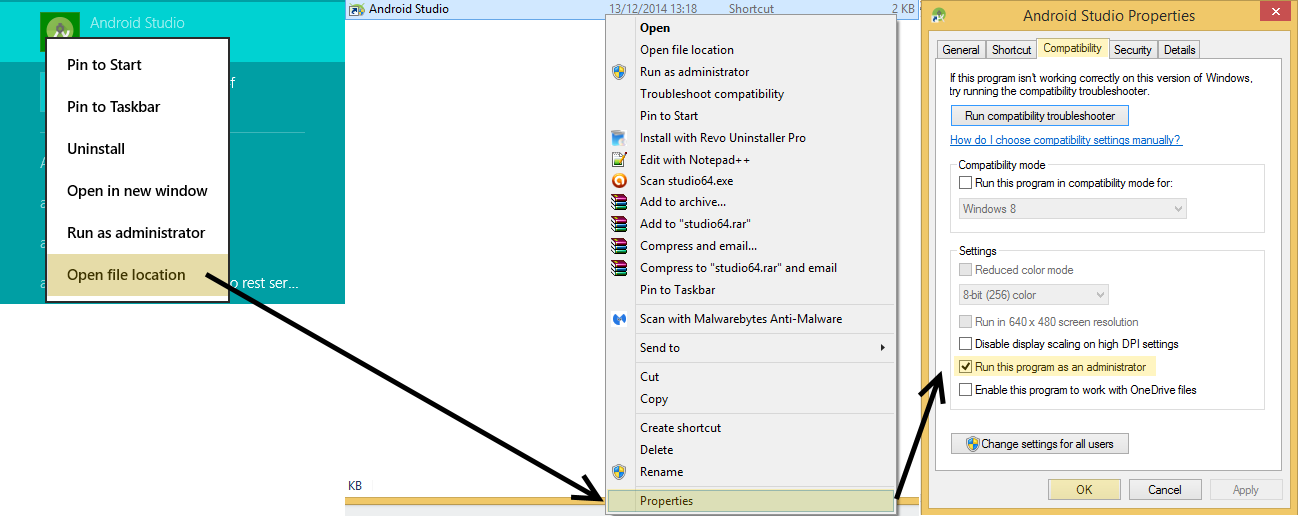This screenshot has height=516, width=1299.
Task: Choose Scan with Malwarebytes Anti-Malware
Action: pyautogui.click(x=751, y=319)
